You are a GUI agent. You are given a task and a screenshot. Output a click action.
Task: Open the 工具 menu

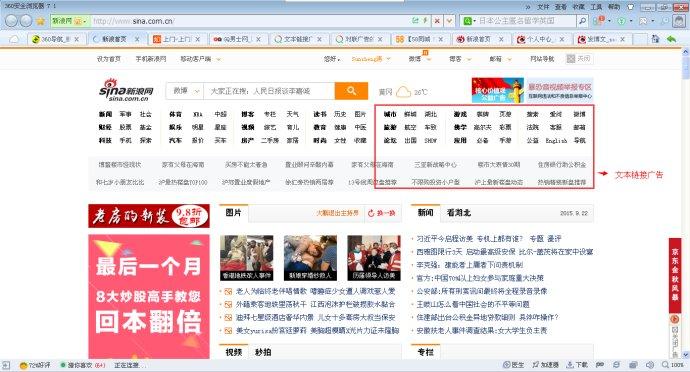[596, 7]
